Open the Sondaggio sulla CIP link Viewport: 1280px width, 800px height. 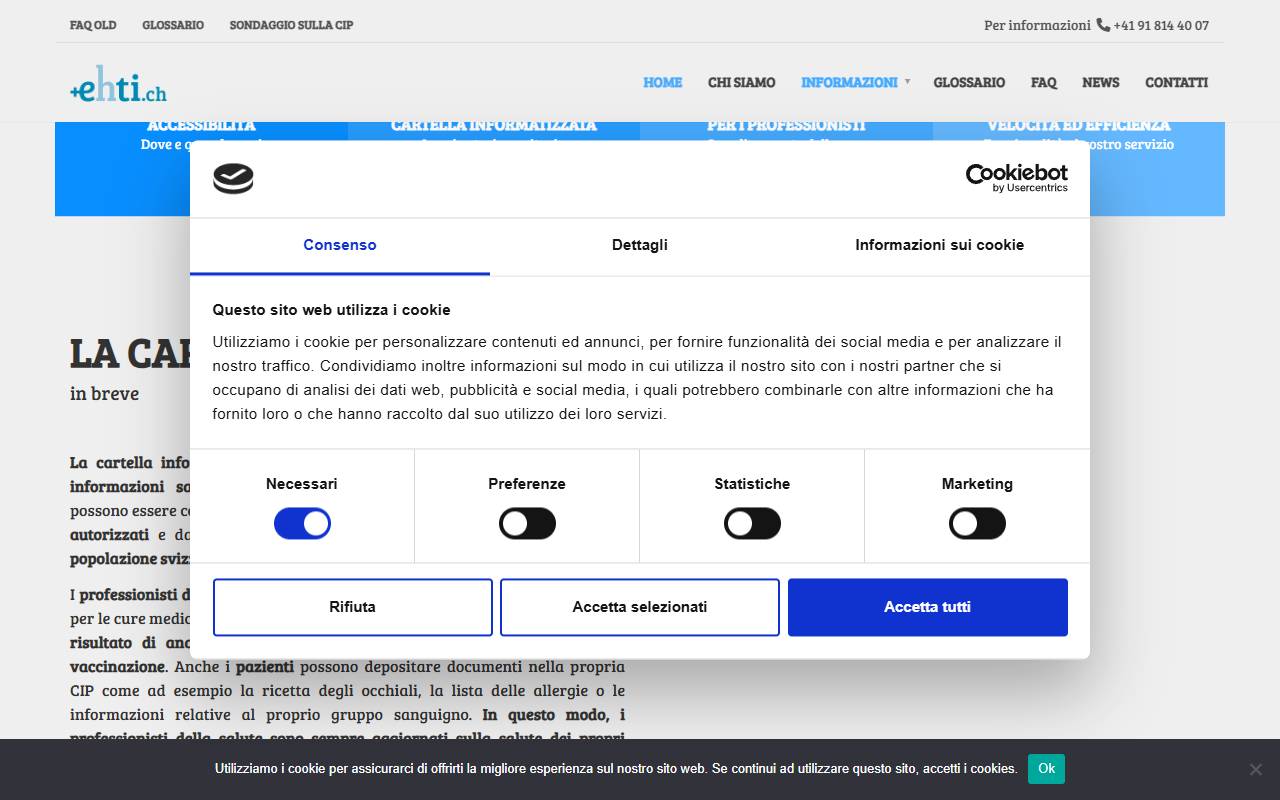tap(291, 25)
